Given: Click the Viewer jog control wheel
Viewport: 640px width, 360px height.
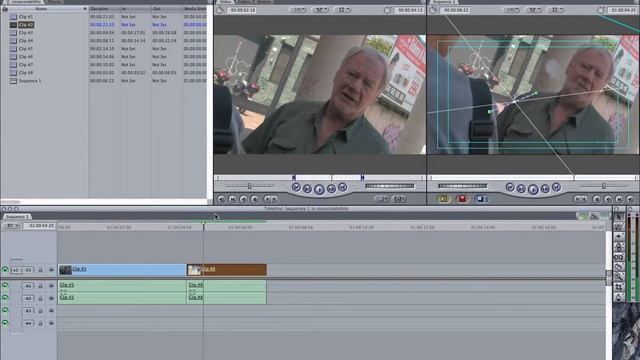Looking at the screenshot, I should pyautogui.click(x=390, y=186).
